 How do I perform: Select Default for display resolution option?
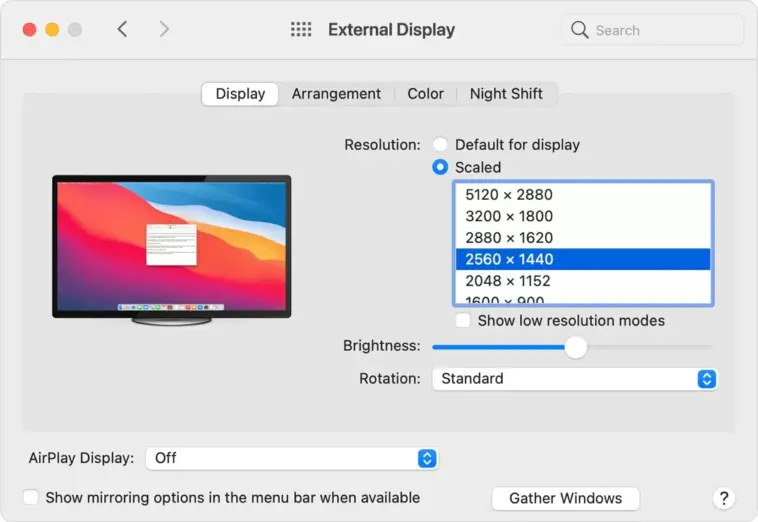pyautogui.click(x=440, y=145)
